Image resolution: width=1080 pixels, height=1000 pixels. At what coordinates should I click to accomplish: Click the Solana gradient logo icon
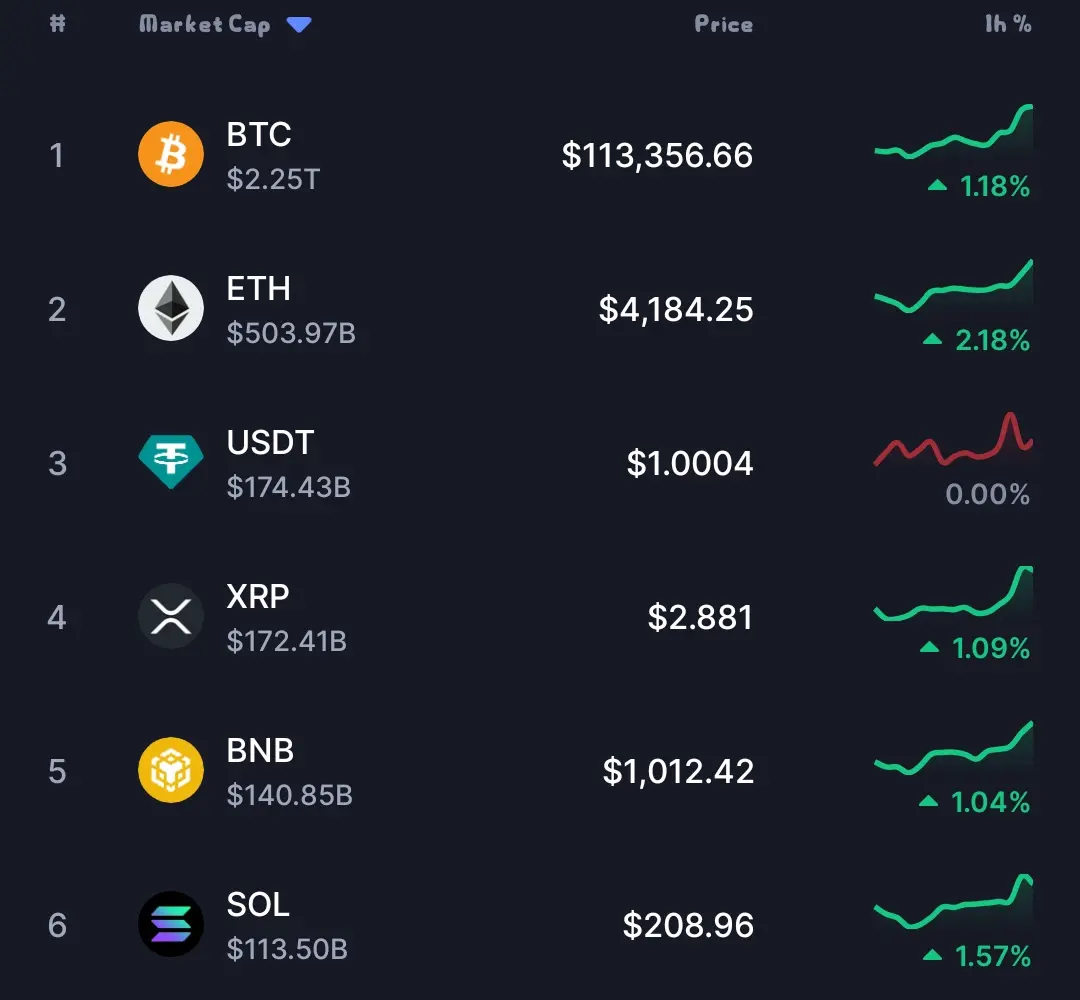point(171,924)
